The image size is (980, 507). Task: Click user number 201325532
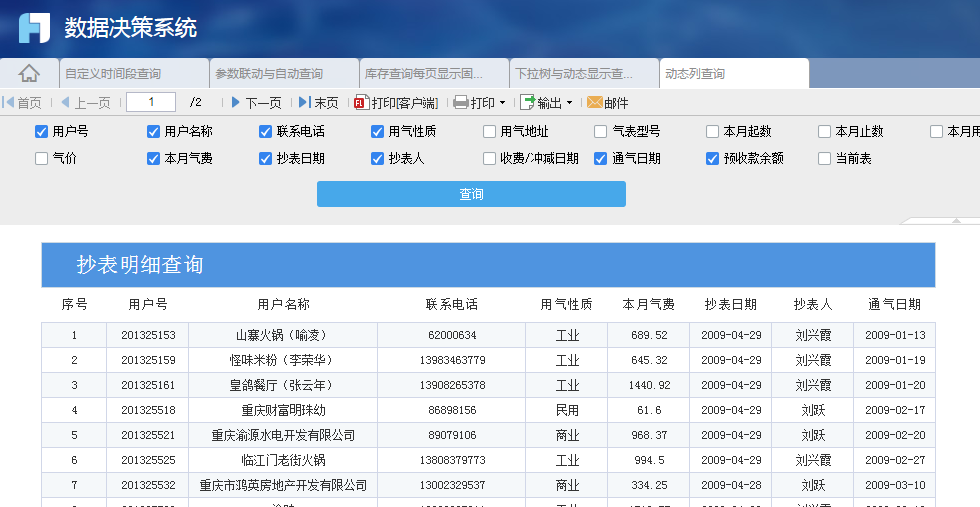(148, 485)
